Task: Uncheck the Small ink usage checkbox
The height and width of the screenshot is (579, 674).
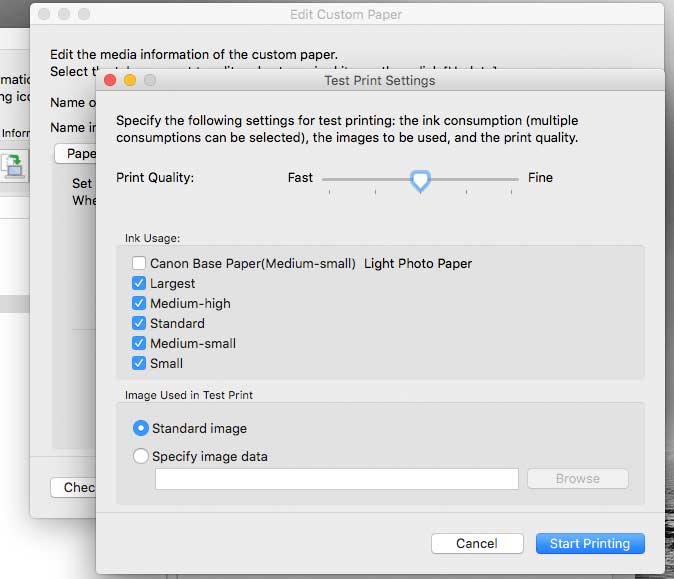Action: [x=139, y=363]
